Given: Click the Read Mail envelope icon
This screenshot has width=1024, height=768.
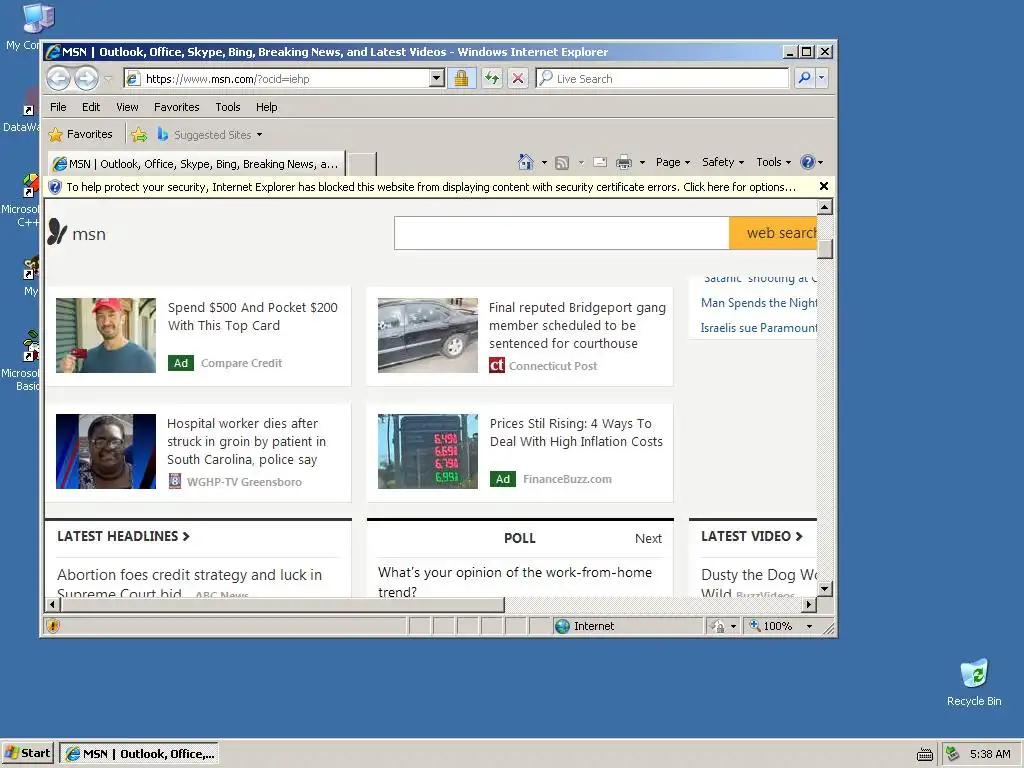Looking at the screenshot, I should point(600,162).
